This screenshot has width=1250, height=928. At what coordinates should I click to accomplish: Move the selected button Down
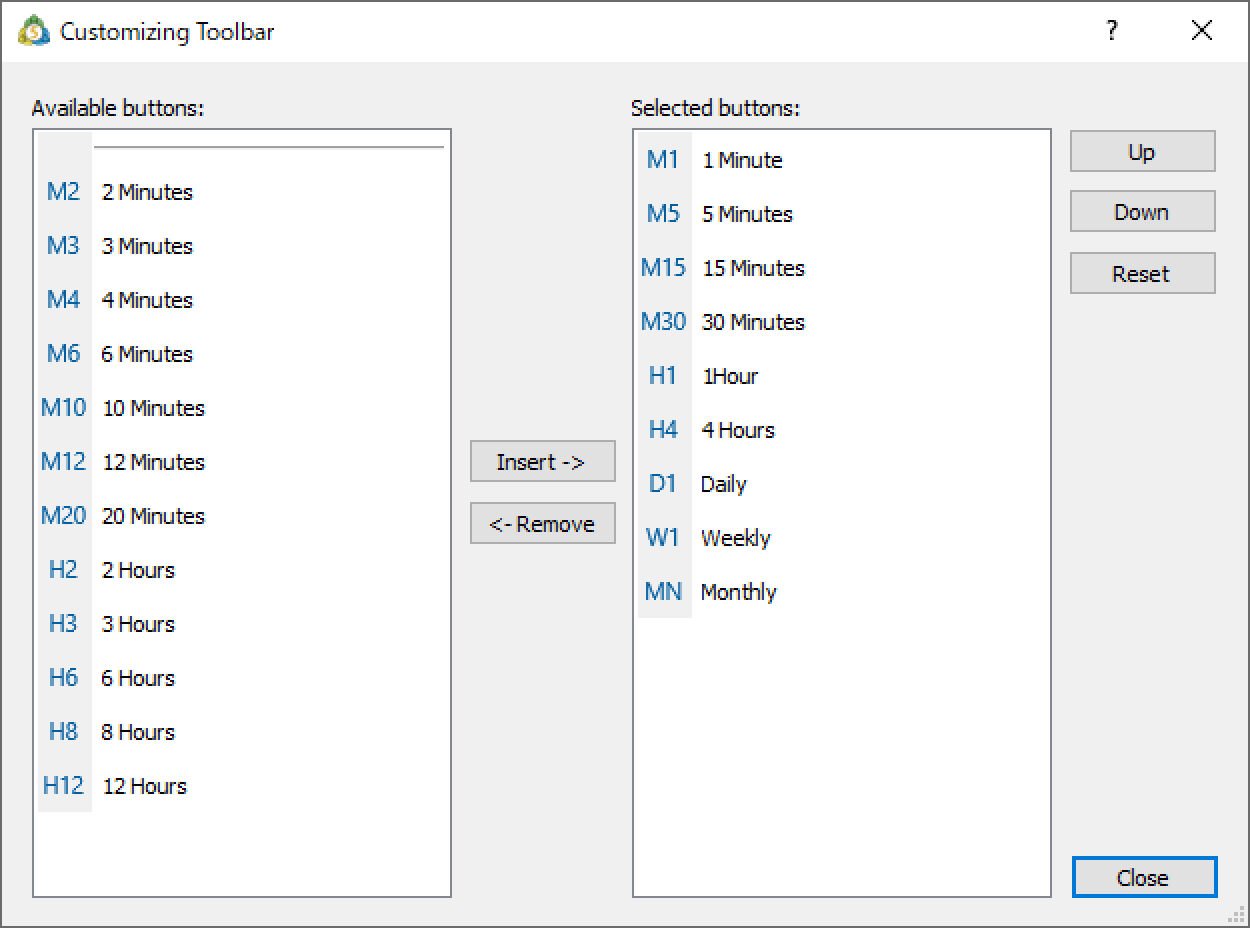(1143, 212)
